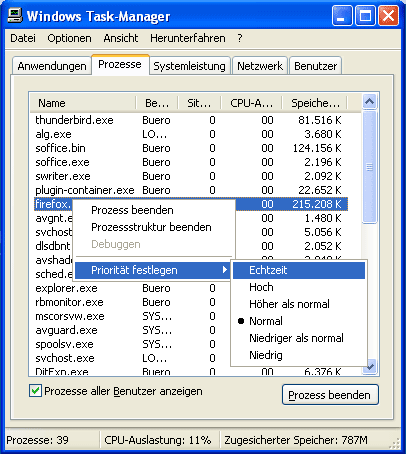Open the Herunterfahren menu
Image resolution: width=406 pixels, height=454 pixels.
click(188, 38)
